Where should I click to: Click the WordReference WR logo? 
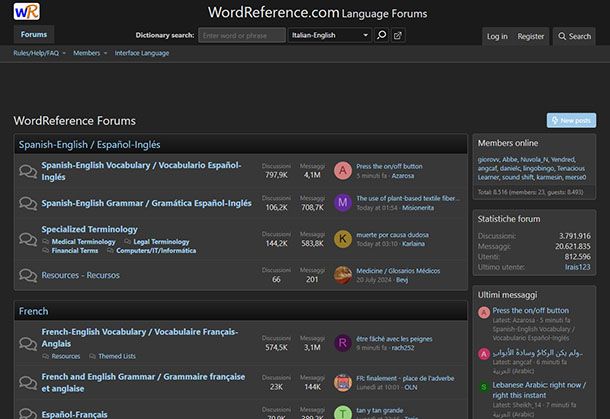tap(26, 11)
